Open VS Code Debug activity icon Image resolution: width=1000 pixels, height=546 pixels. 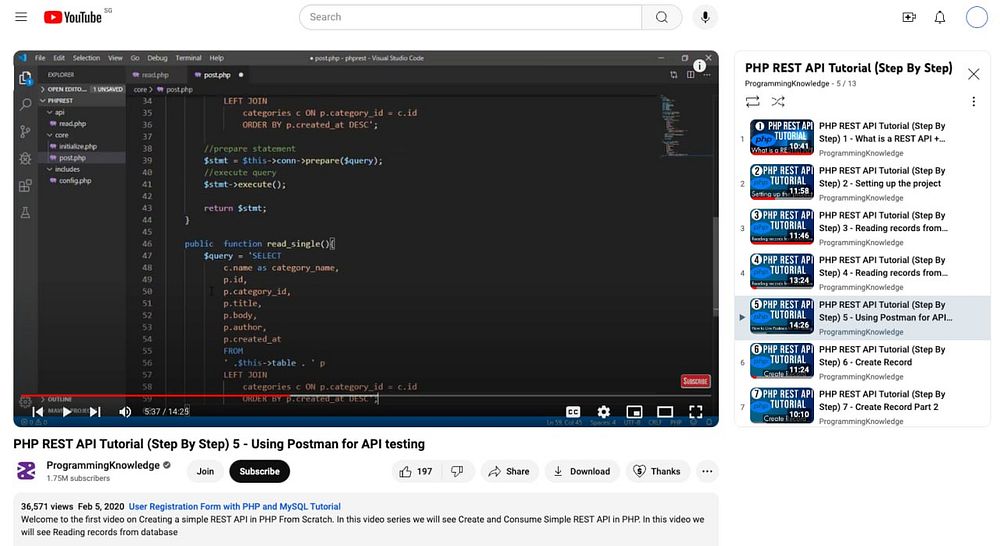[26, 158]
